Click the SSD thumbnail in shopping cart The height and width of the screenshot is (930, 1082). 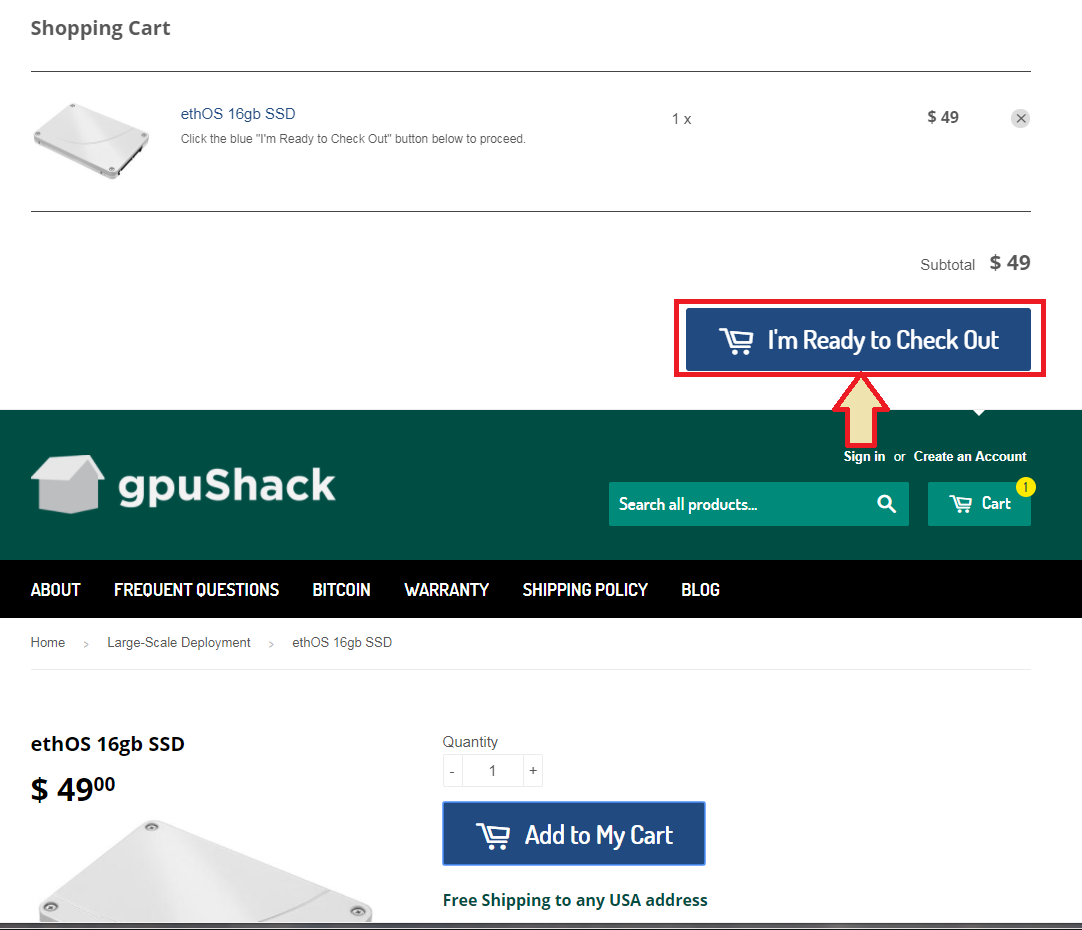click(x=91, y=141)
